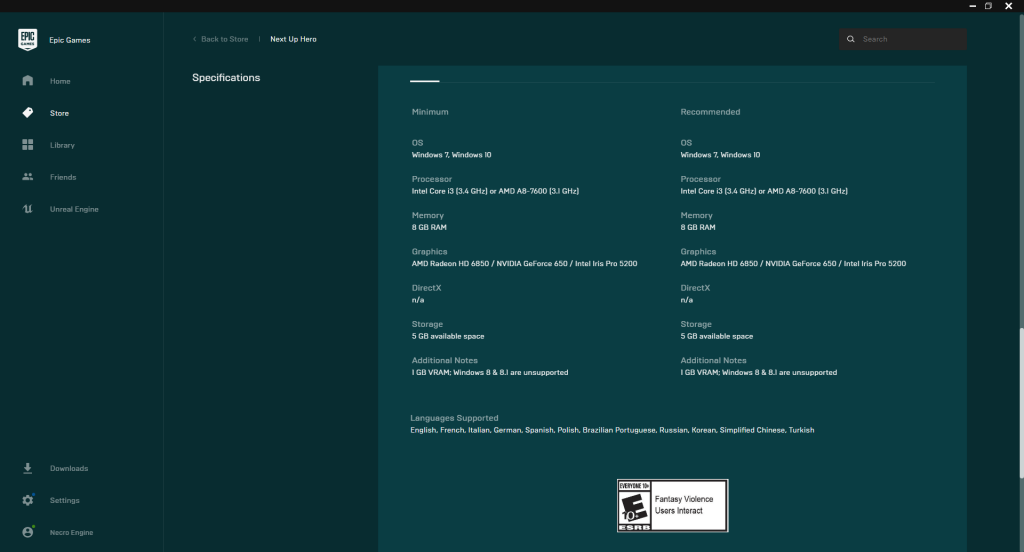This screenshot has width=1024, height=552.
Task: Focus the Search input field
Action: [x=903, y=39]
